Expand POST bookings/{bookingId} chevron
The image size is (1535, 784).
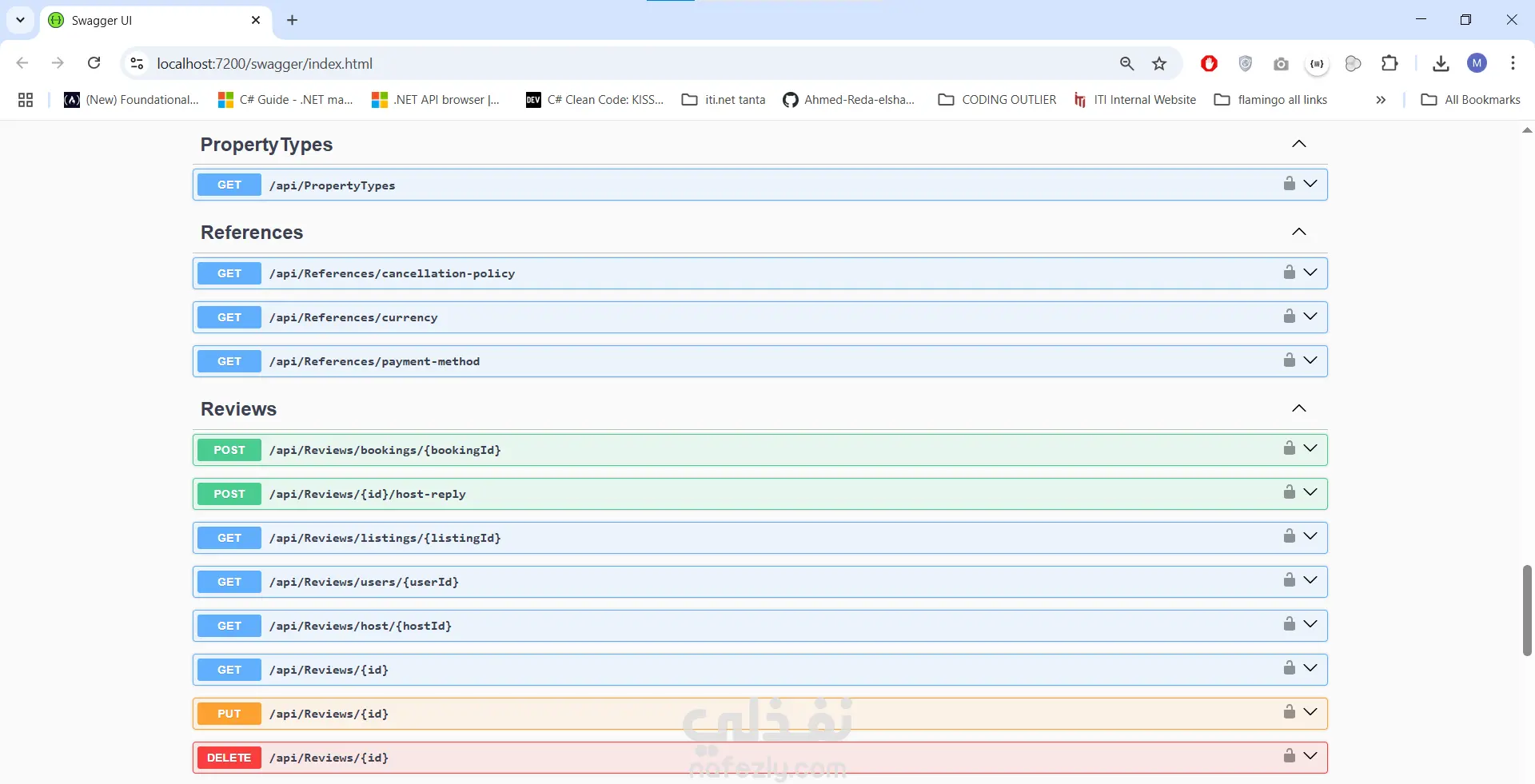[1310, 448]
